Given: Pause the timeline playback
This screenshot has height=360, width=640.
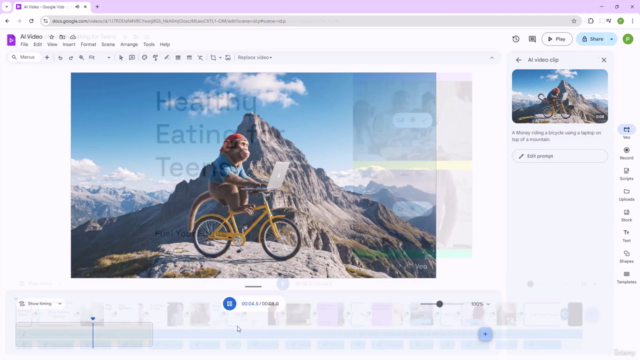Looking at the screenshot, I should (229, 303).
